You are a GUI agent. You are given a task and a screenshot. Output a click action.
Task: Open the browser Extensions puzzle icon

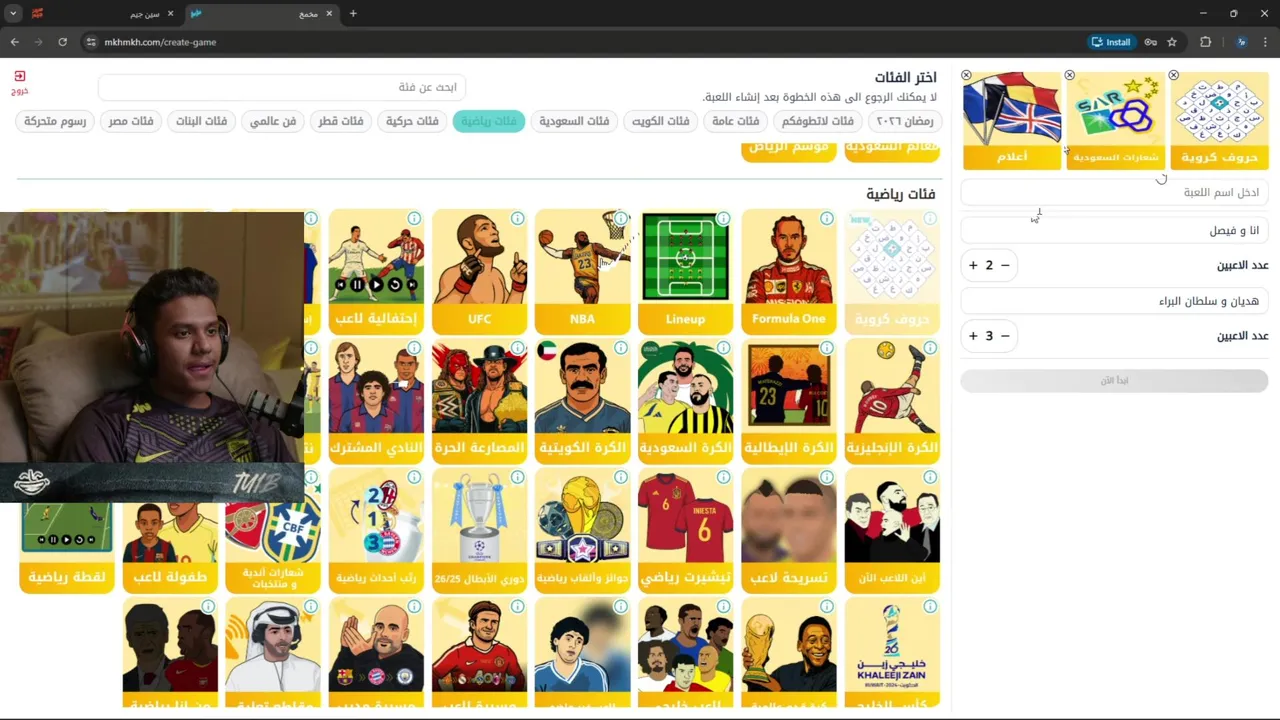click(x=1205, y=42)
